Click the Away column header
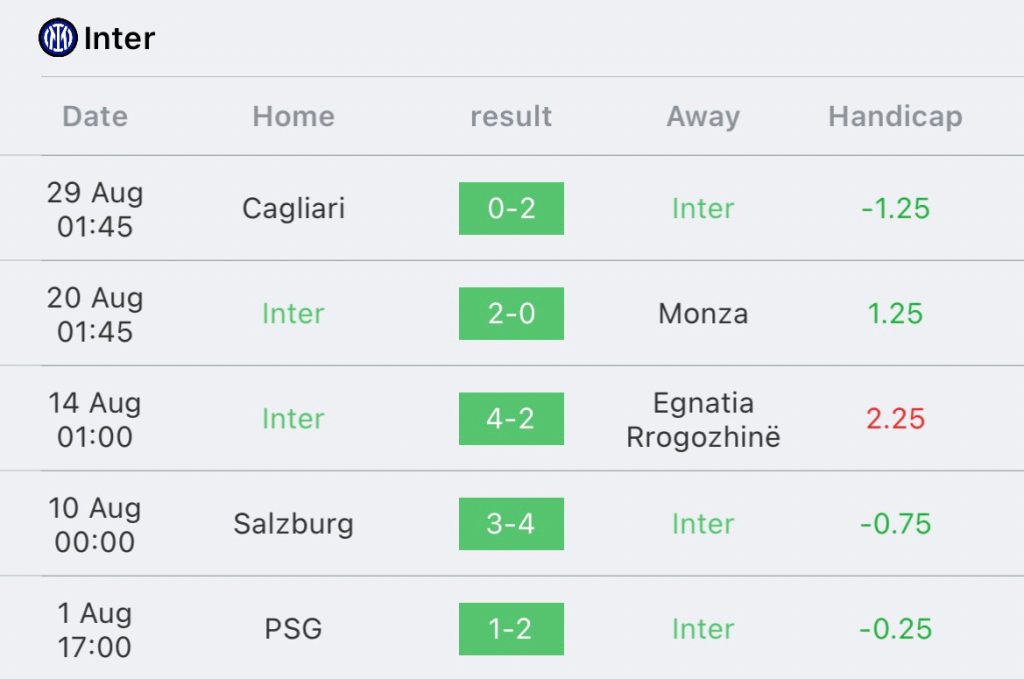The image size is (1024, 679). tap(703, 116)
